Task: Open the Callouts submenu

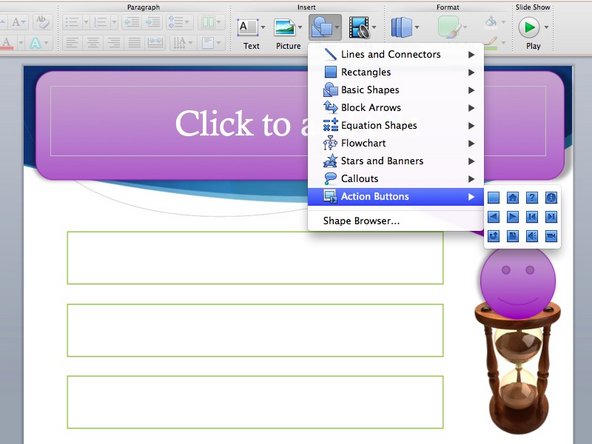Action: 396,179
